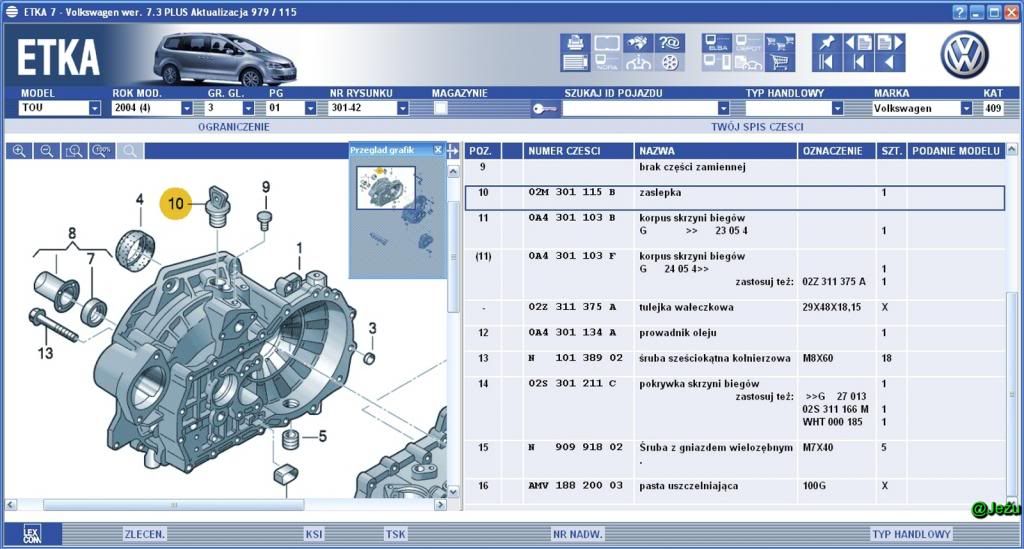This screenshot has height=549, width=1024.
Task: Expand the MODEL dropdown showing TOU
Action: pyautogui.click(x=95, y=108)
